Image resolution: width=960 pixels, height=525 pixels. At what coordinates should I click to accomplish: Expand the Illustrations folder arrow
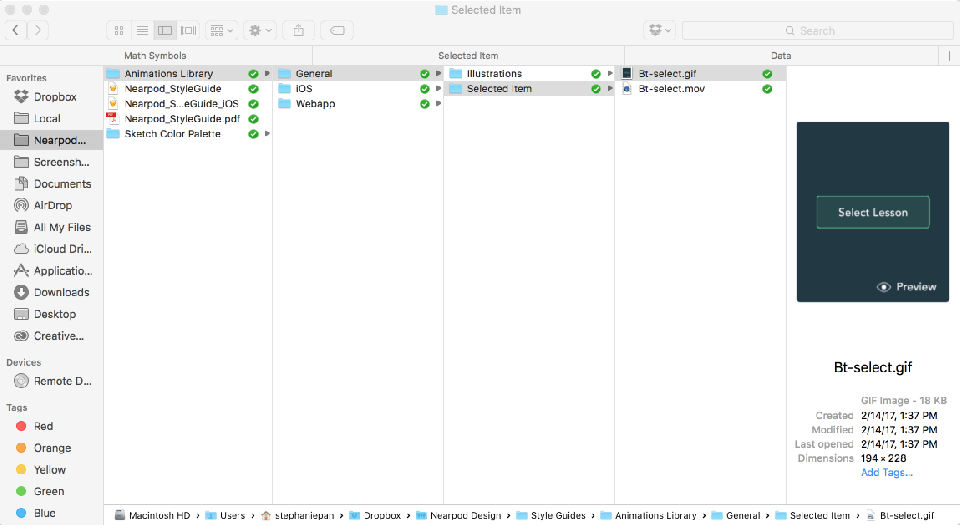click(x=610, y=73)
